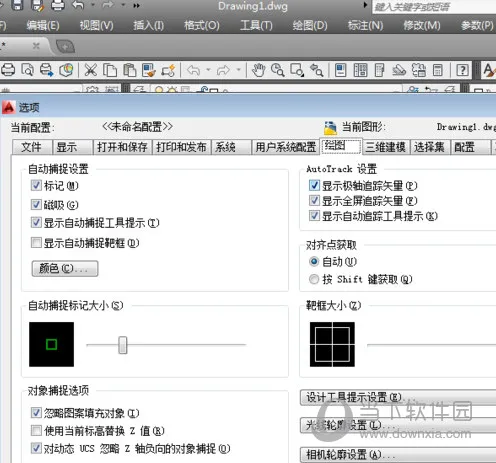Click the Save As icon with pencil
This screenshot has height=463, width=496.
(x=38, y=5)
